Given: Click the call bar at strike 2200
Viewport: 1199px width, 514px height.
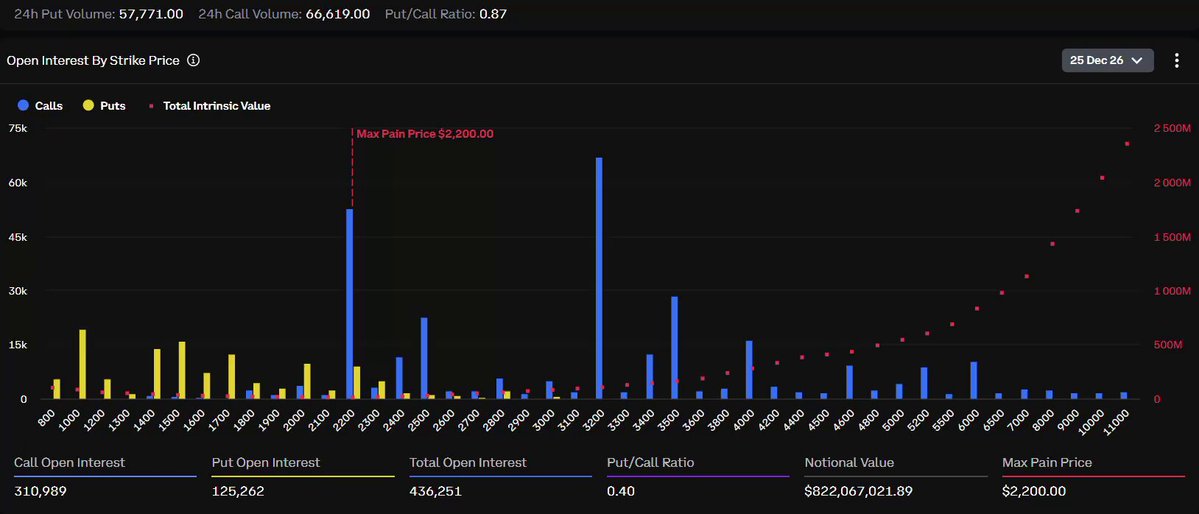Looking at the screenshot, I should 349,304.
